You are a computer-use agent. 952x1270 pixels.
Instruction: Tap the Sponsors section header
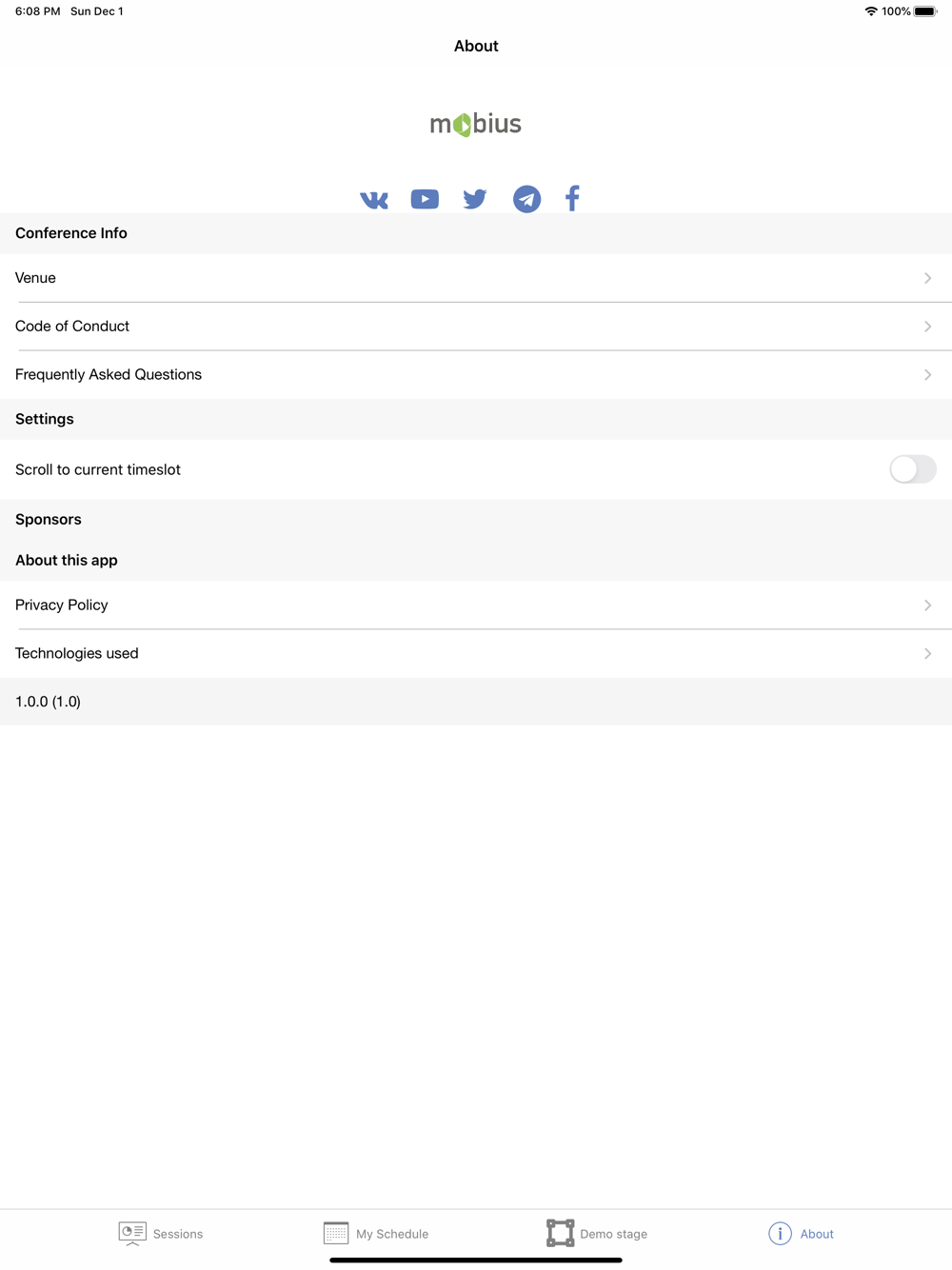[x=49, y=520]
